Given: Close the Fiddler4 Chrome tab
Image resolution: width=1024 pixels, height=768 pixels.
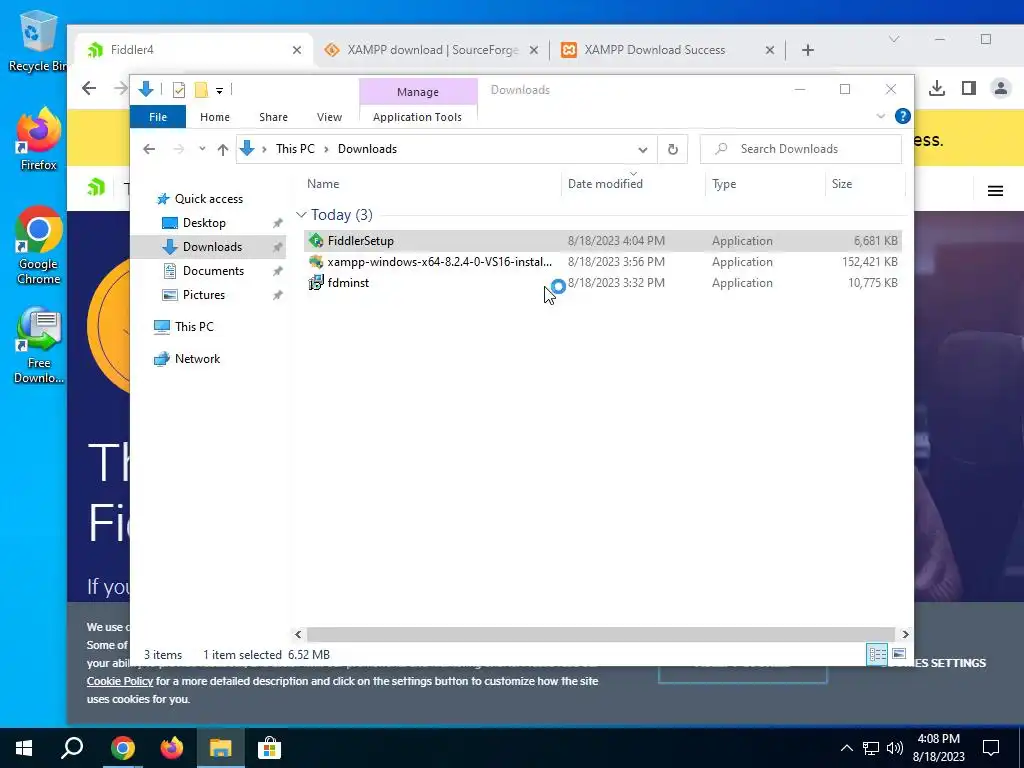Looking at the screenshot, I should [296, 50].
